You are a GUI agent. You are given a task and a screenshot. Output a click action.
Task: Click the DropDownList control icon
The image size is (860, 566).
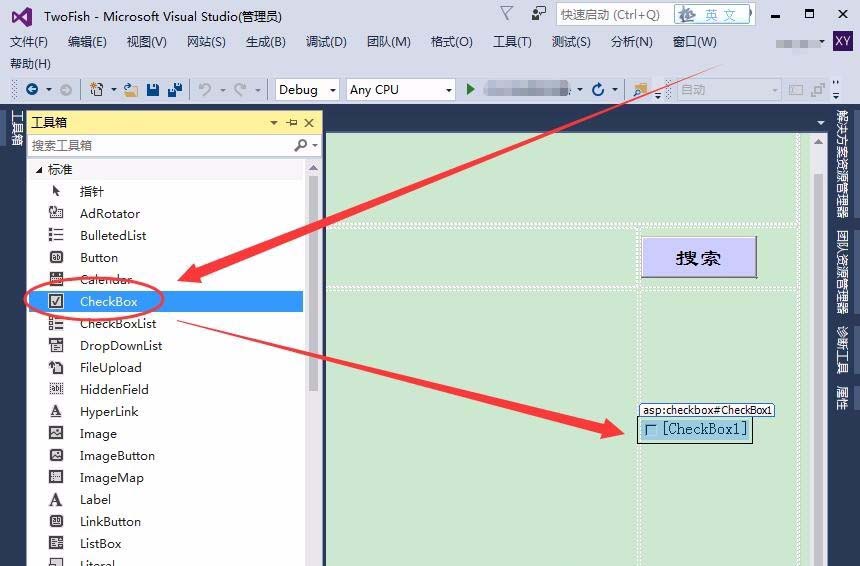coord(56,345)
